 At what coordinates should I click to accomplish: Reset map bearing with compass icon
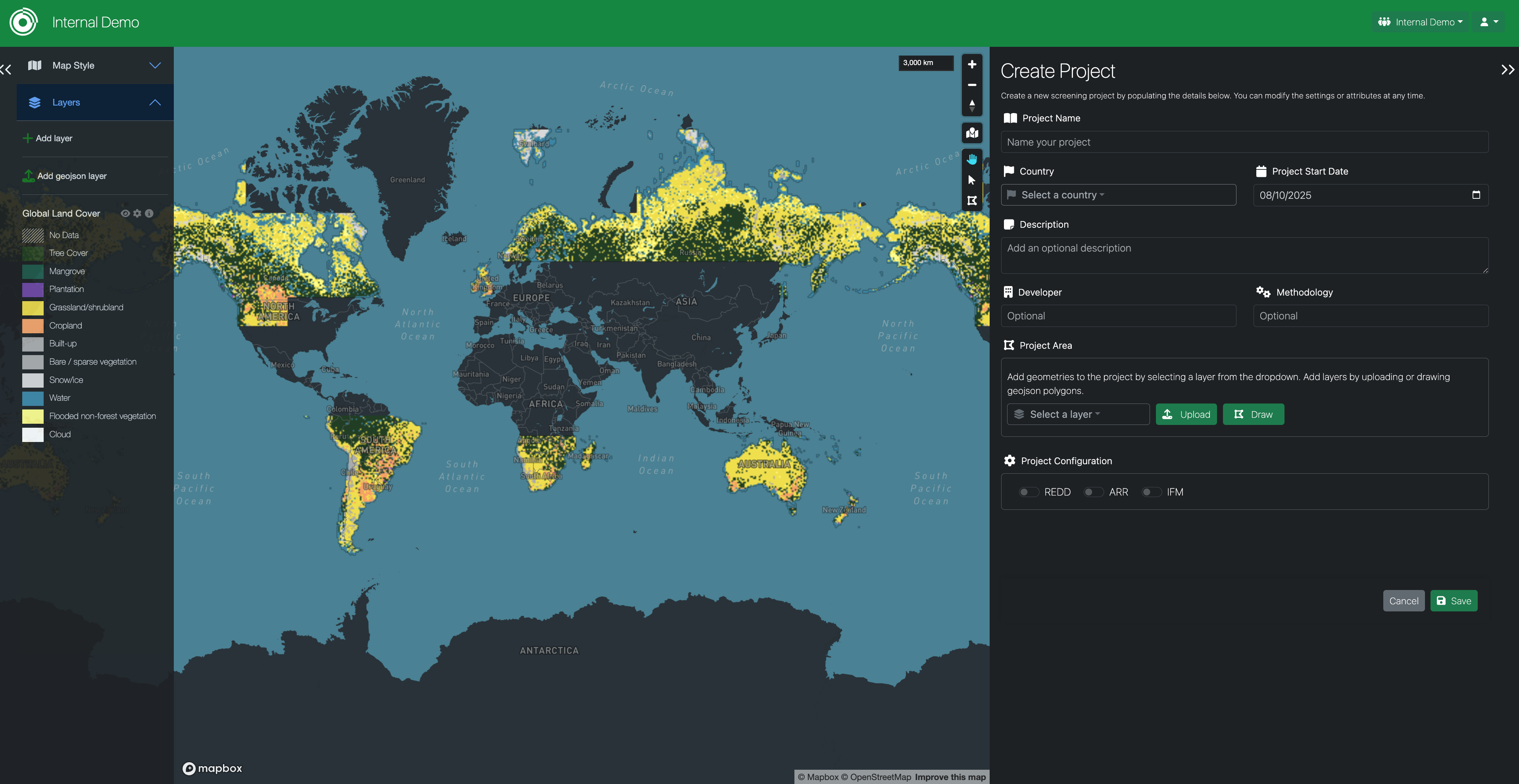972,106
